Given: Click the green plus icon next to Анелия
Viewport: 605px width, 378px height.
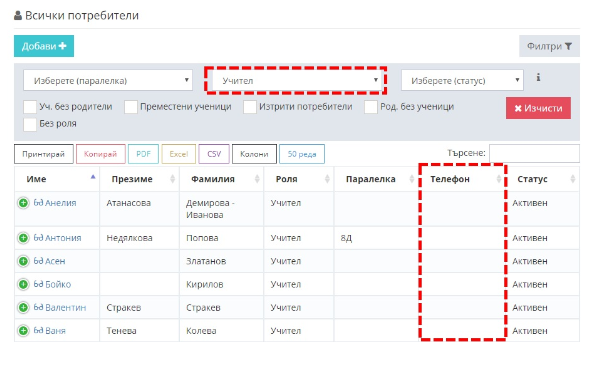Looking at the screenshot, I should pos(23,203).
